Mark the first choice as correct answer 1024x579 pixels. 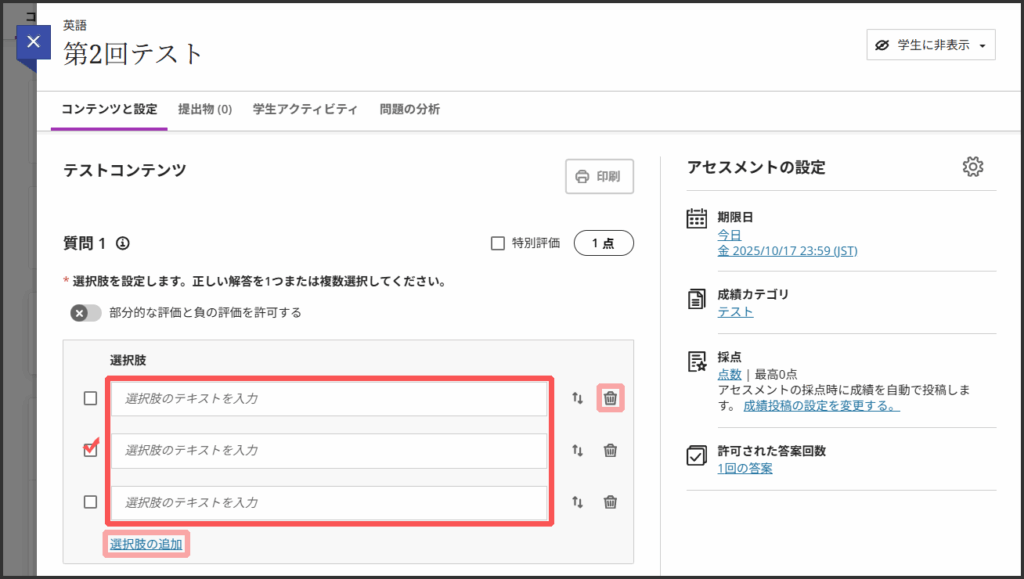pyautogui.click(x=91, y=398)
